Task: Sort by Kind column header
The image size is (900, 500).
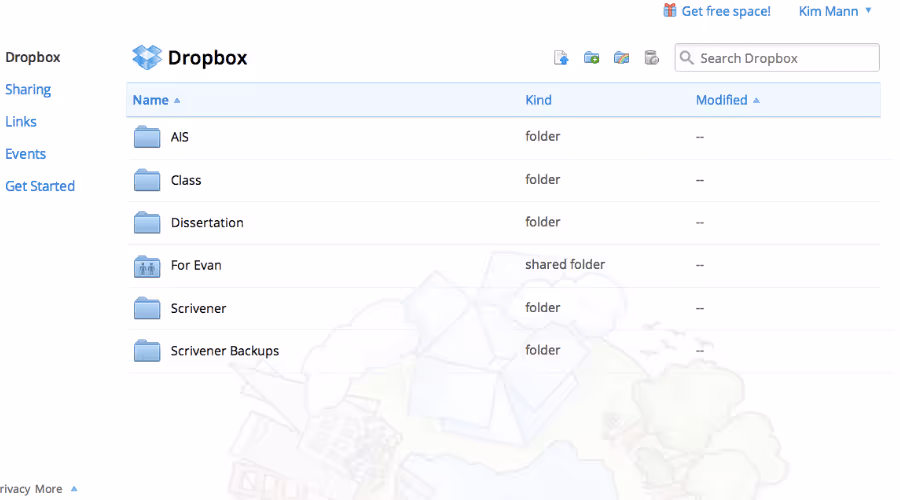Action: click(x=538, y=100)
